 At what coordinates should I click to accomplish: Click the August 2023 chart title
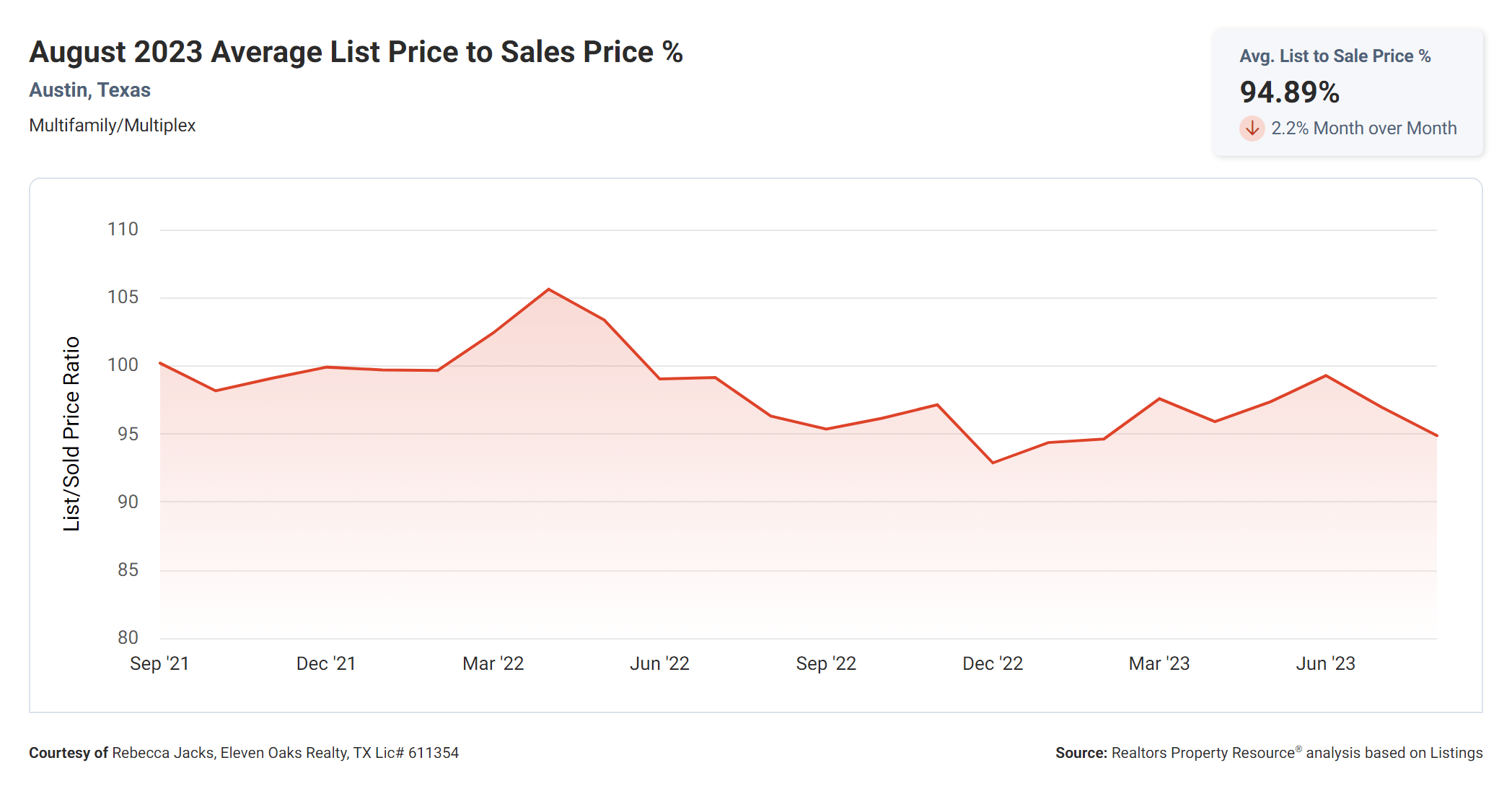point(356,52)
